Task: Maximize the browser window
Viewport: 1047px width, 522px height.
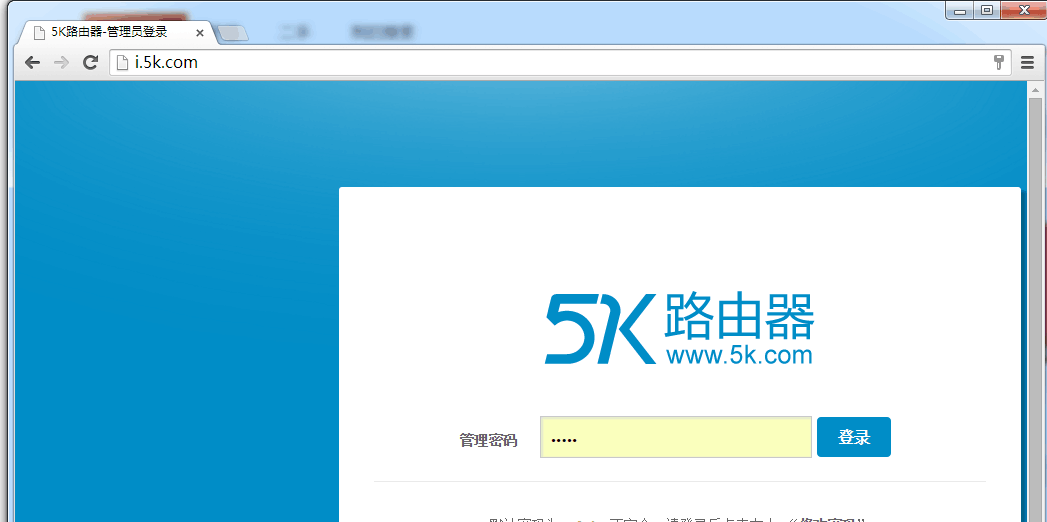Action: (986, 10)
